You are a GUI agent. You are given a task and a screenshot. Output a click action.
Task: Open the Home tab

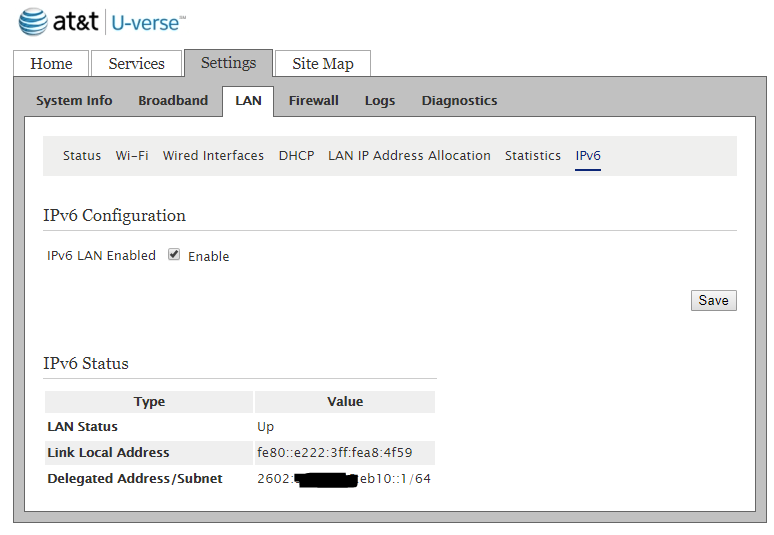(x=51, y=64)
